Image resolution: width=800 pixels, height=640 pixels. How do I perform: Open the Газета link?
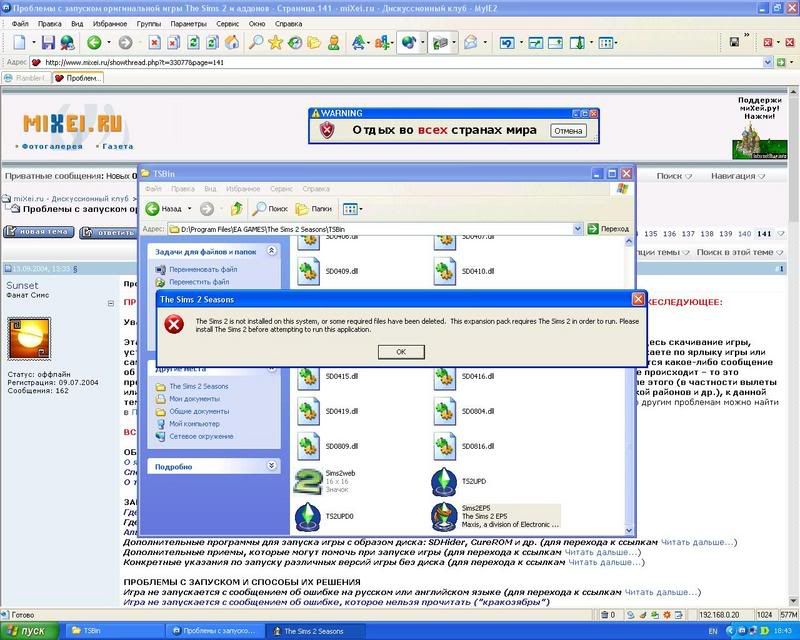click(118, 146)
